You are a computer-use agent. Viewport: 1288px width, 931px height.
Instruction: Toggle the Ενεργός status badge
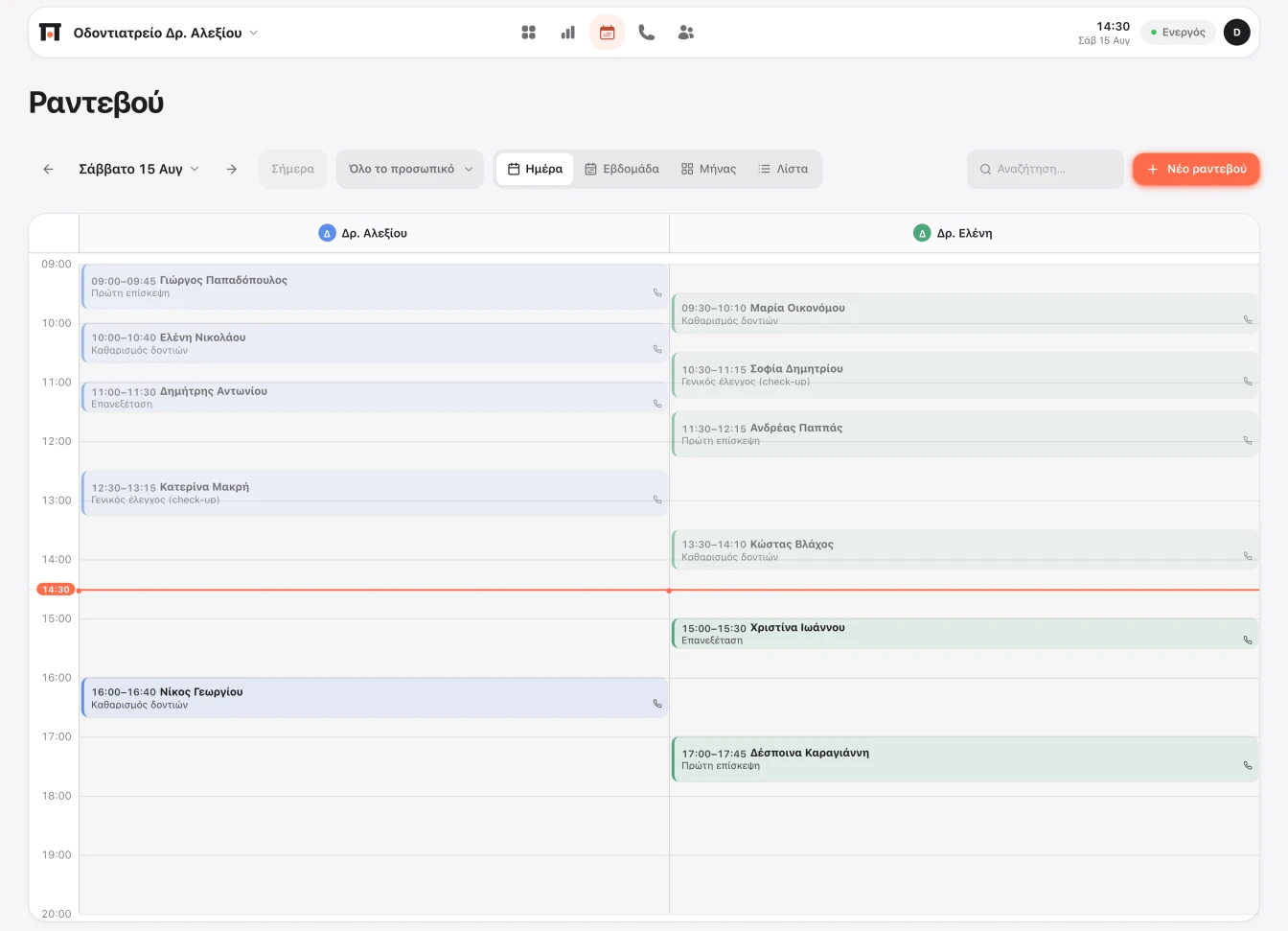click(1179, 33)
